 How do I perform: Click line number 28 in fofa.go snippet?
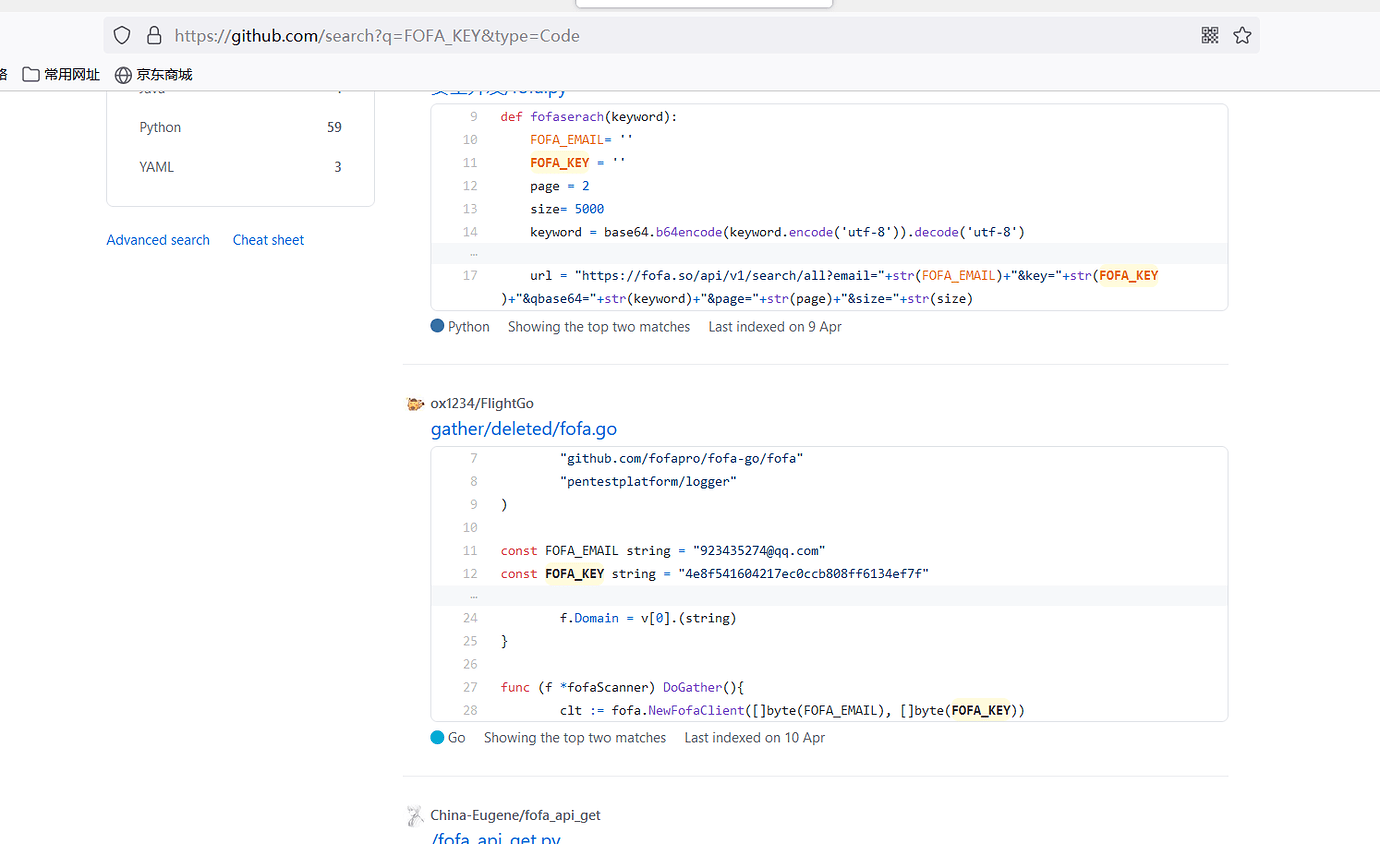(470, 711)
